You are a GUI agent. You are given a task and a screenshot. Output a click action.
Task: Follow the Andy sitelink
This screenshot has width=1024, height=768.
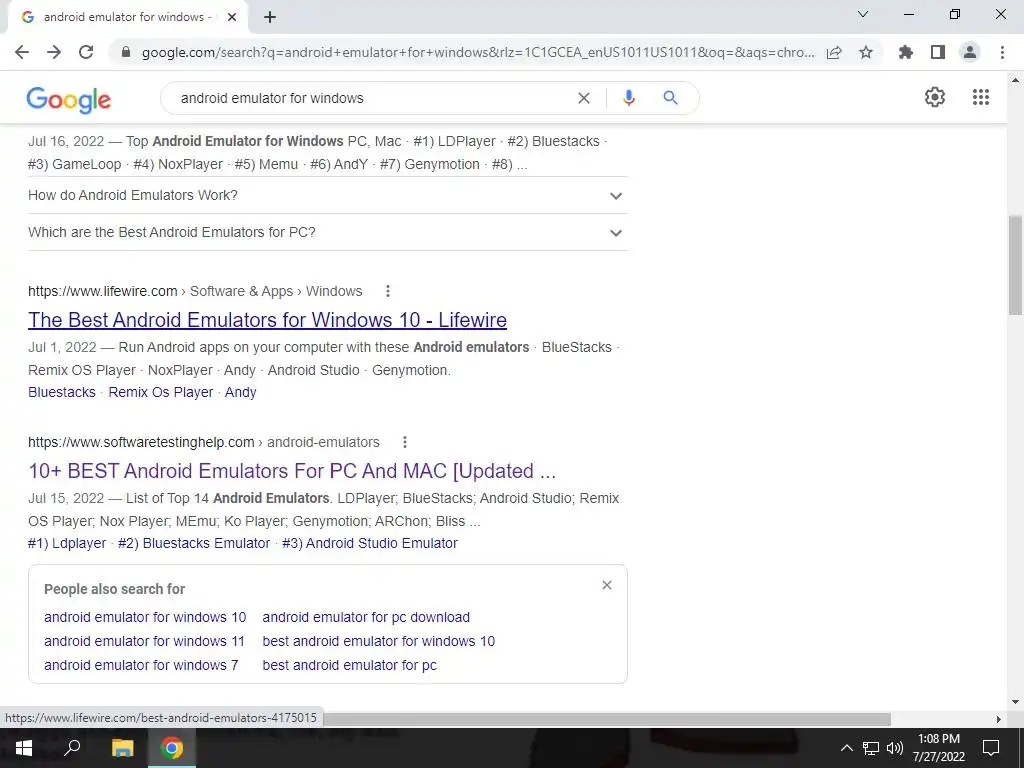pyautogui.click(x=240, y=392)
